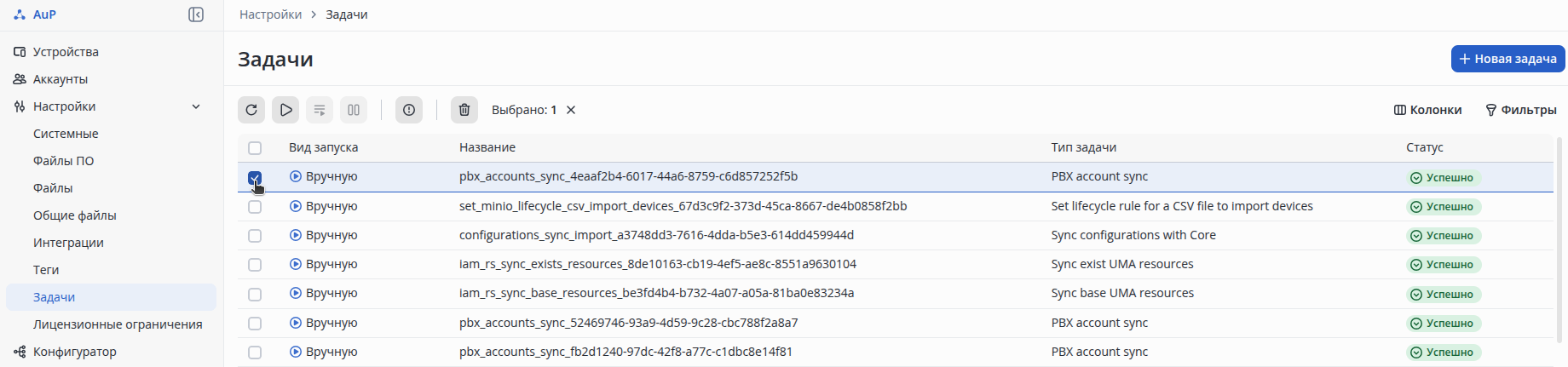1568x367 pixels.
Task: Click 'Sync configurations with Core' task type
Action: pos(1133,235)
